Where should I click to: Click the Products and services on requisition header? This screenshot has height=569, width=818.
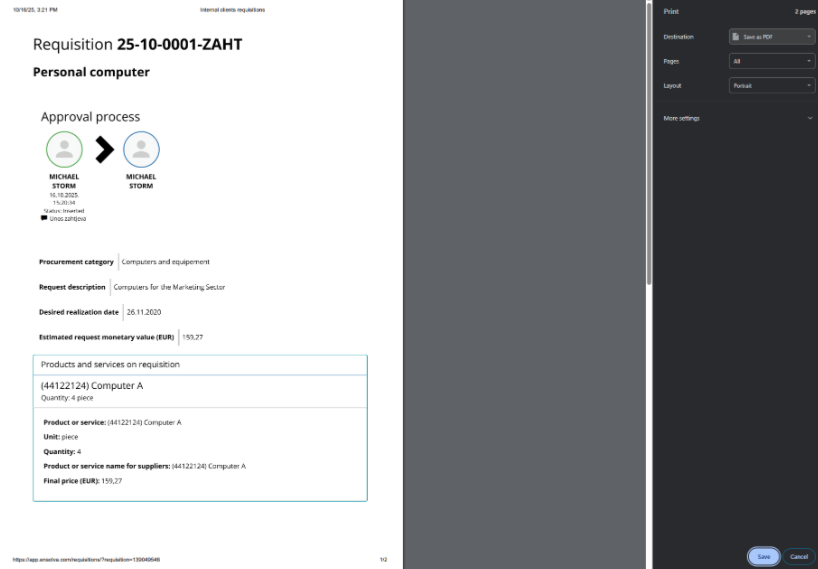point(110,364)
